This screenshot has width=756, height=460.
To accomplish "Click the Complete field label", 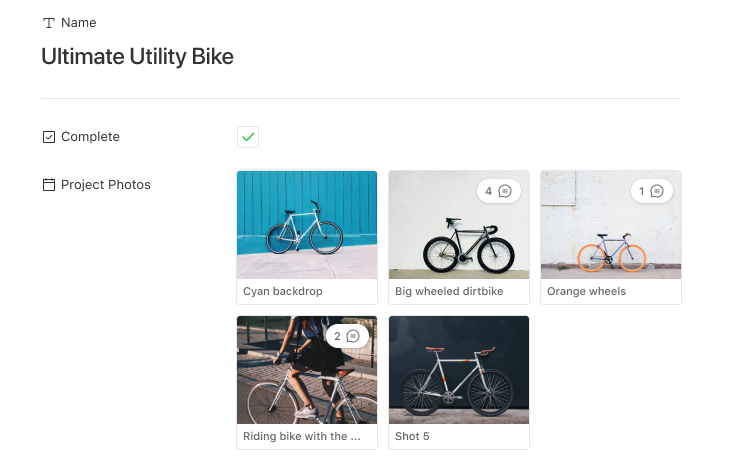I will (90, 137).
